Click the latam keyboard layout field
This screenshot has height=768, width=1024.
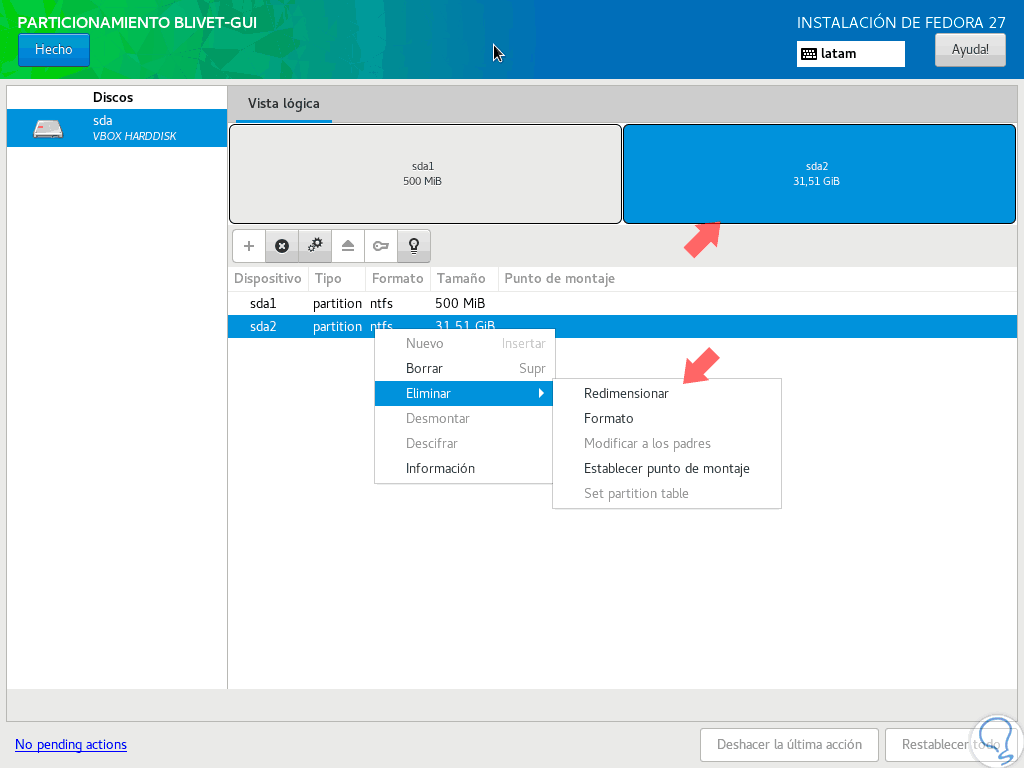tap(850, 54)
